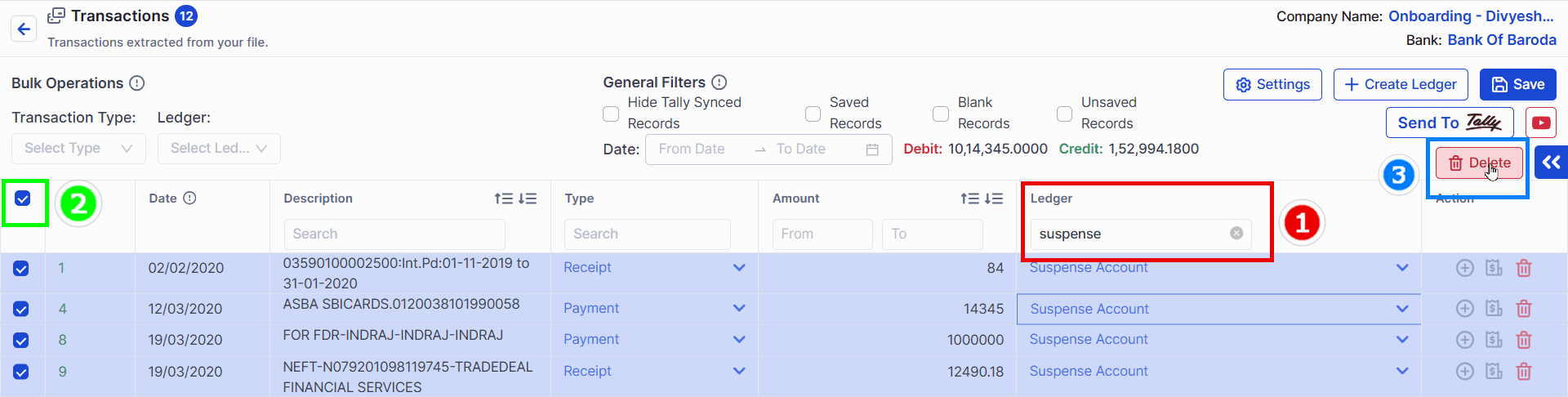The image size is (1568, 397).
Task: Delete transaction row 8
Action: click(x=1524, y=340)
